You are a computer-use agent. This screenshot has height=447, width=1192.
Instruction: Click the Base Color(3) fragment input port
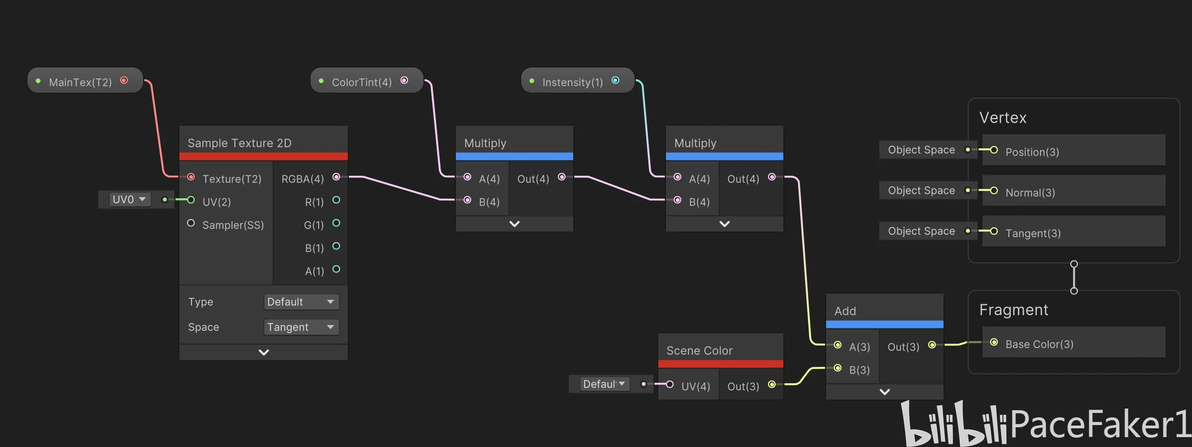click(994, 342)
